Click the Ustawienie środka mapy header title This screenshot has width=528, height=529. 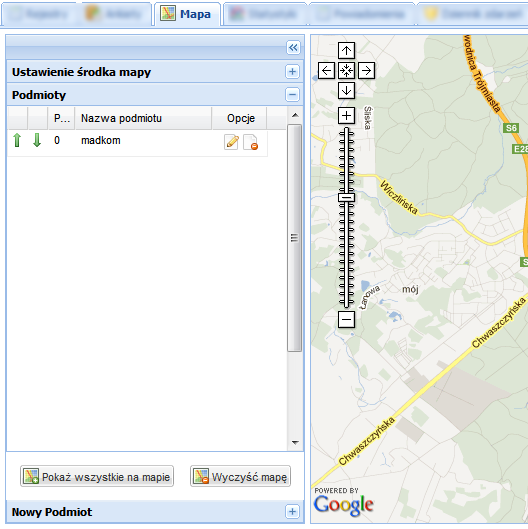81,72
